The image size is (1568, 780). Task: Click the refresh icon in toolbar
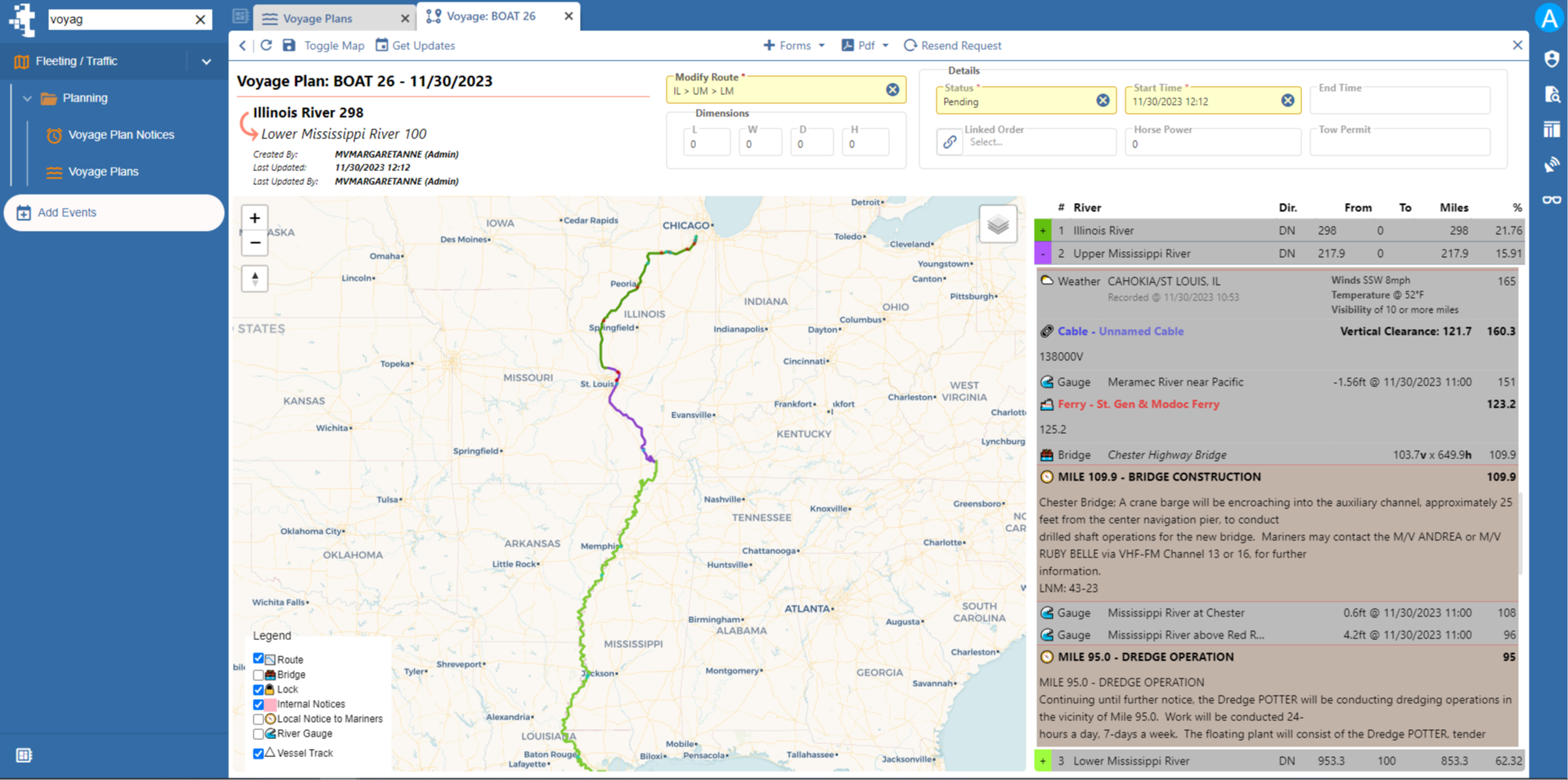266,45
